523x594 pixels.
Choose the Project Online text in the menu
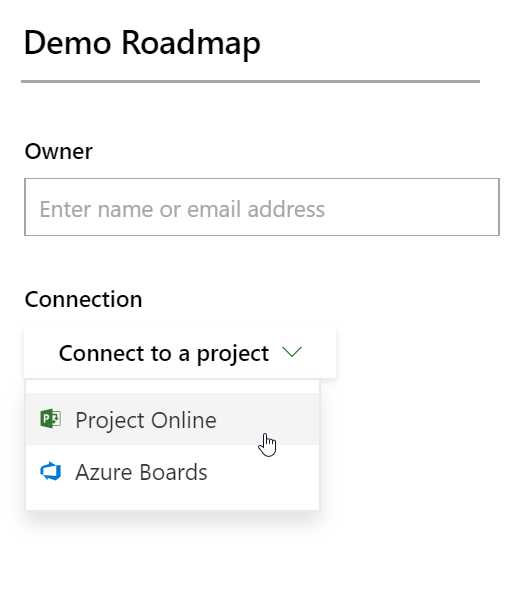pyautogui.click(x=146, y=420)
